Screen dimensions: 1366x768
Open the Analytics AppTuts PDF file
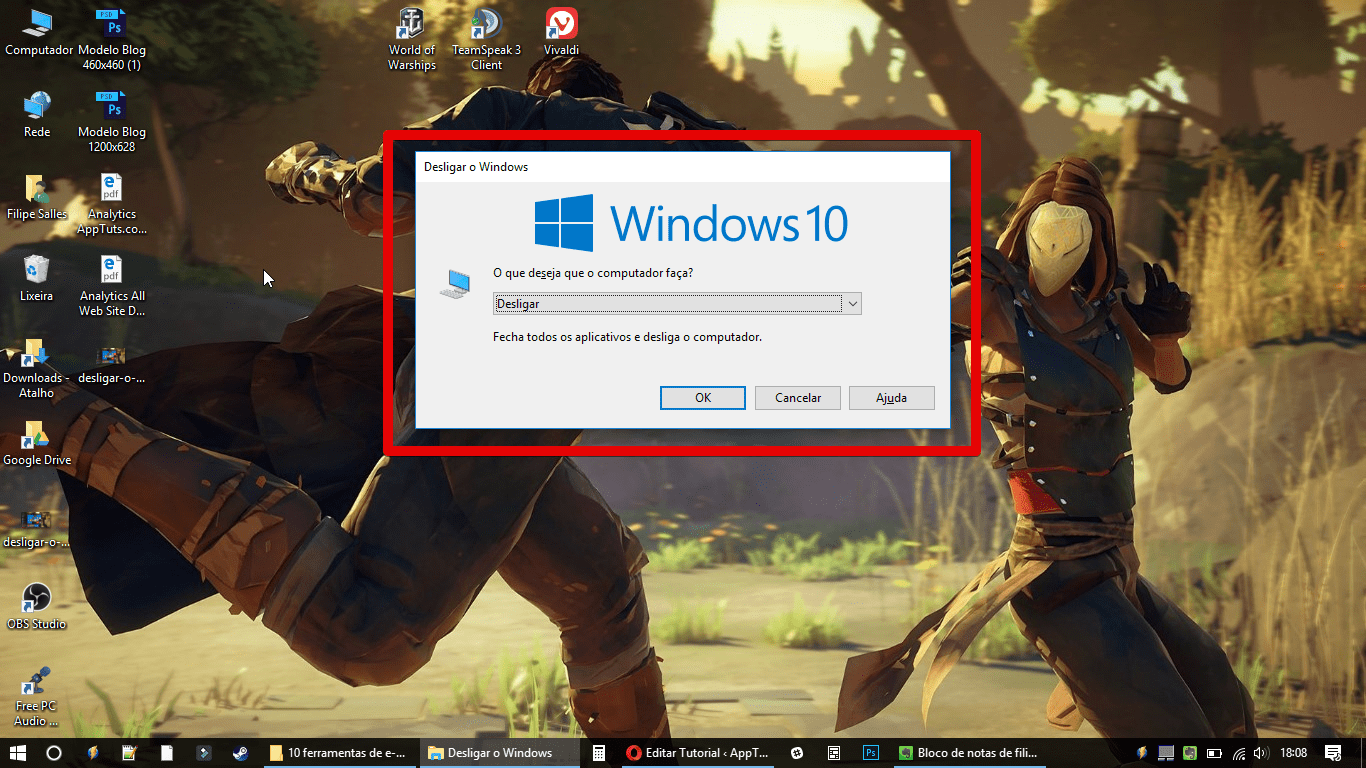pos(112,203)
